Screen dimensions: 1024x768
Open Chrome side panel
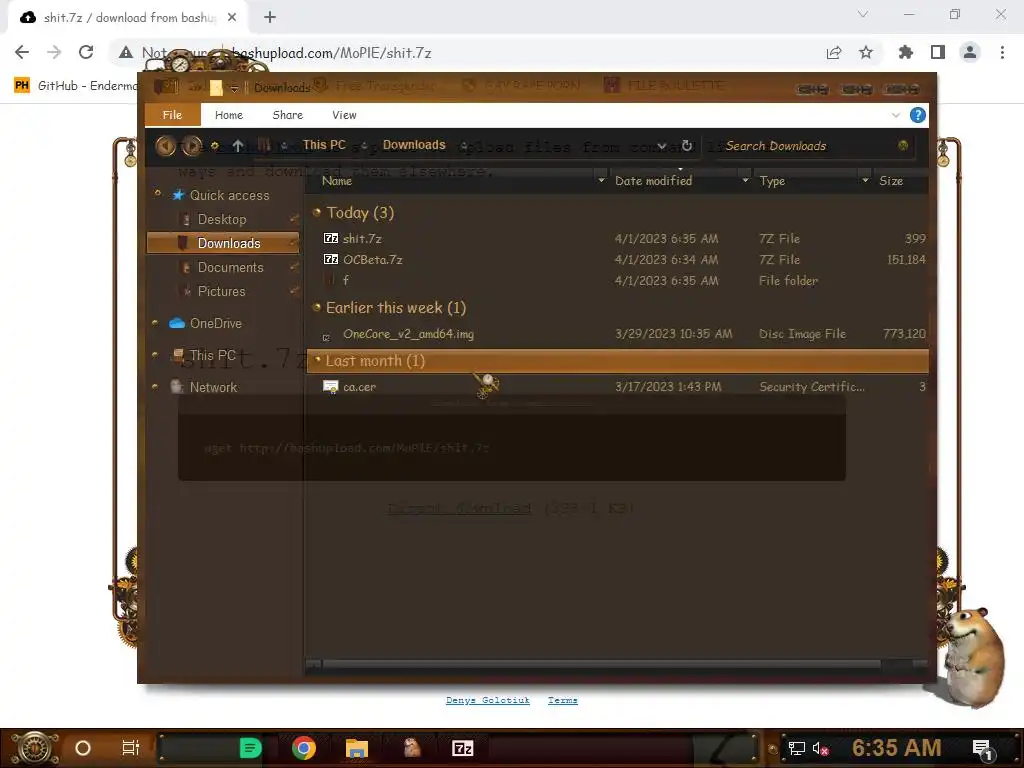pos(938,52)
